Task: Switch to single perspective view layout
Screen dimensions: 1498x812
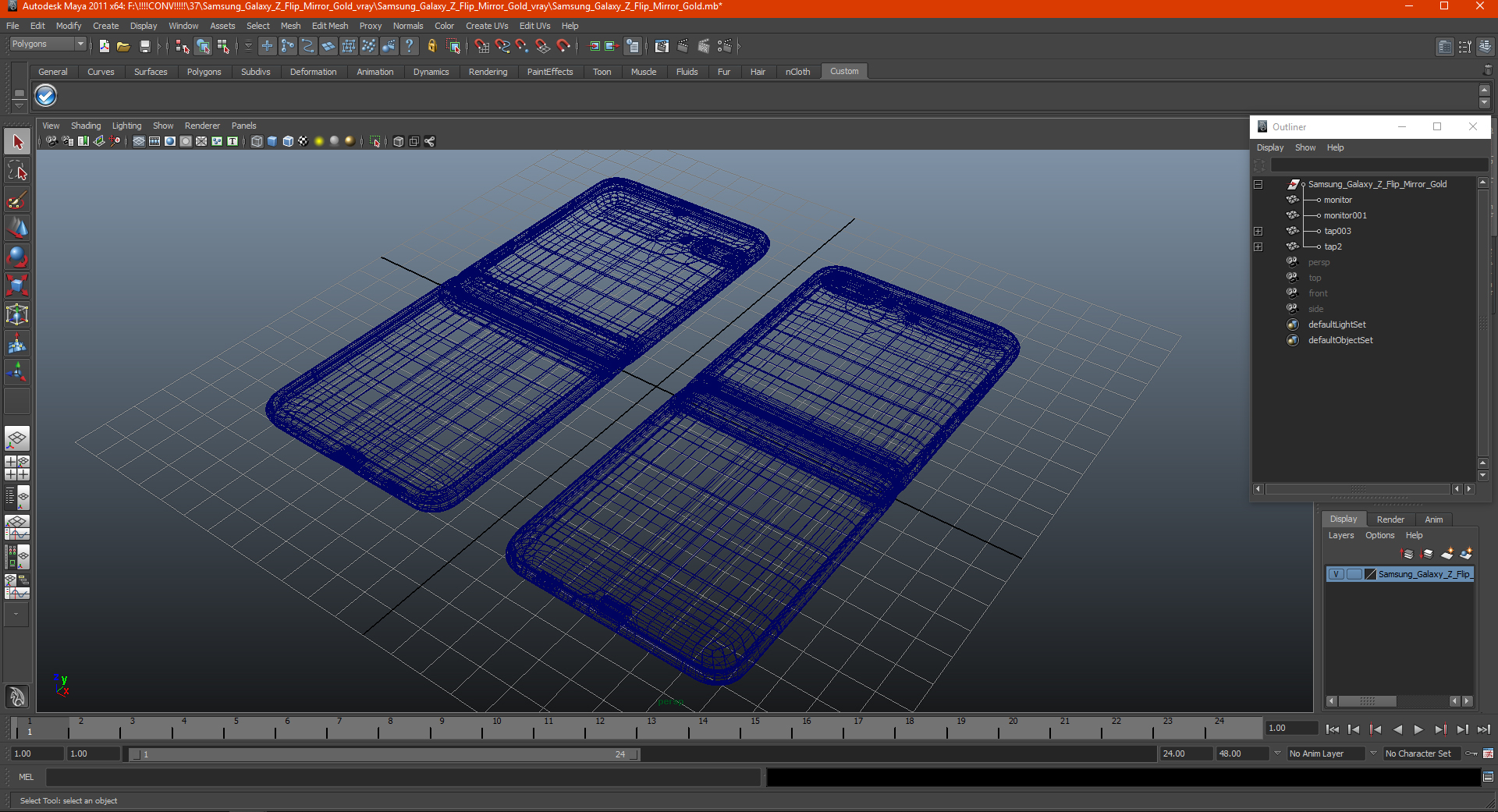Action: click(x=17, y=438)
